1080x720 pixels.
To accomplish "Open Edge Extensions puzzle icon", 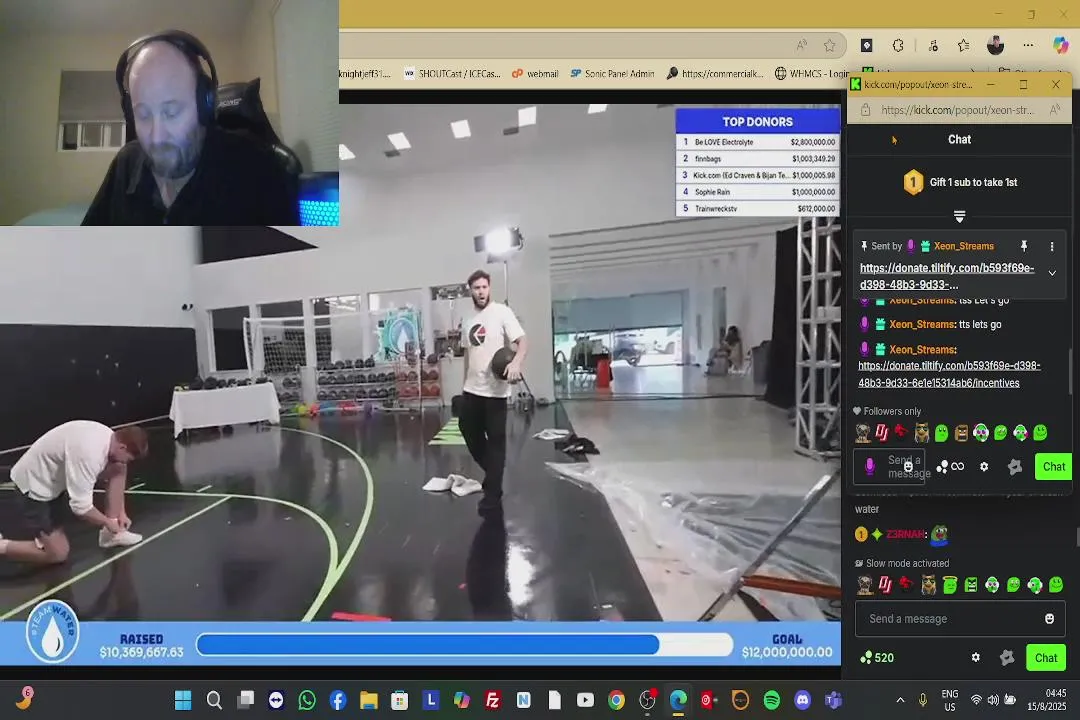I will (897, 45).
